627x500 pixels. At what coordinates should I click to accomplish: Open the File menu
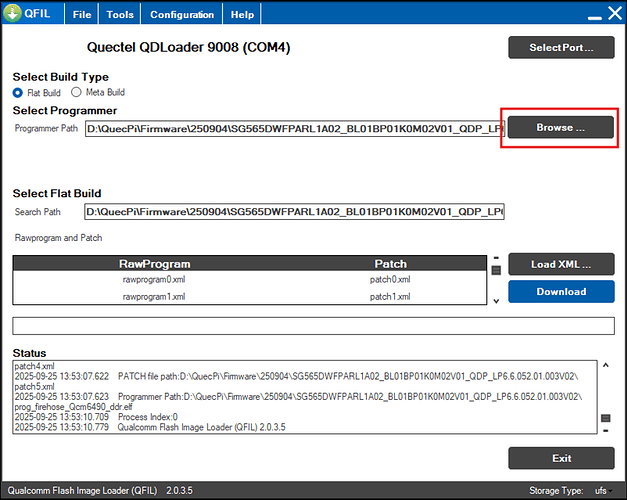coord(82,14)
